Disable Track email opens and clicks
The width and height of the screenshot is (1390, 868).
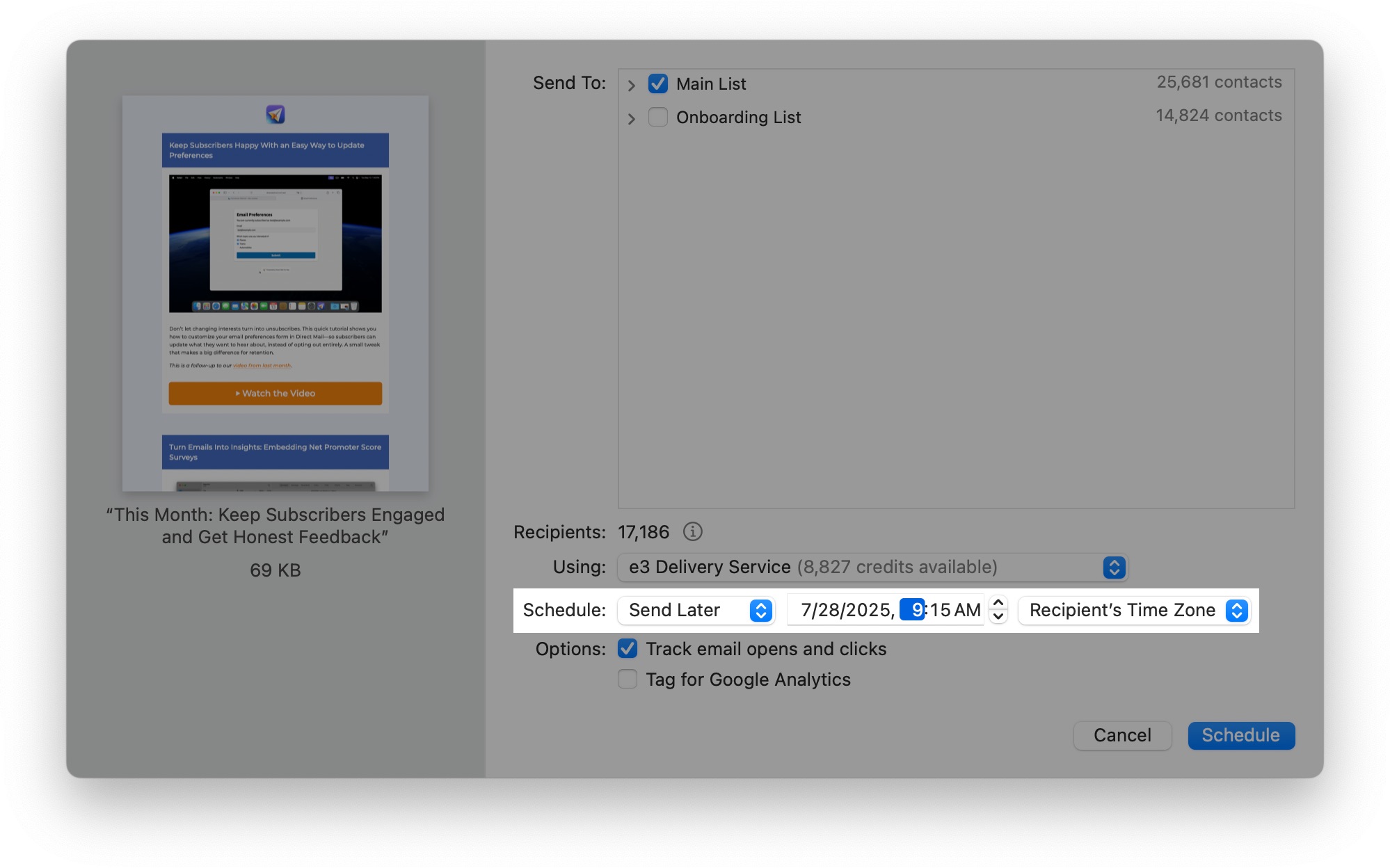(628, 649)
